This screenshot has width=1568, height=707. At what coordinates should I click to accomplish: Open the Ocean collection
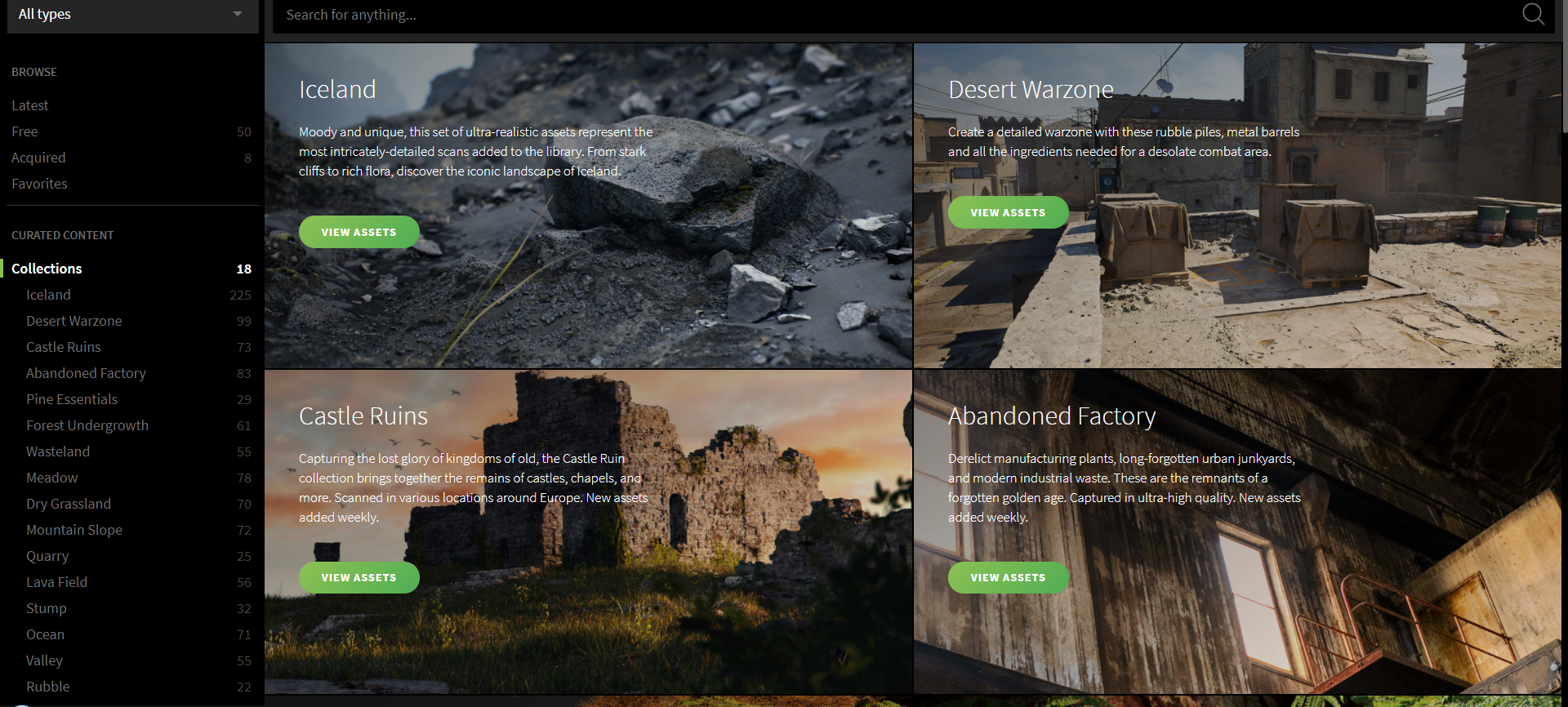45,634
